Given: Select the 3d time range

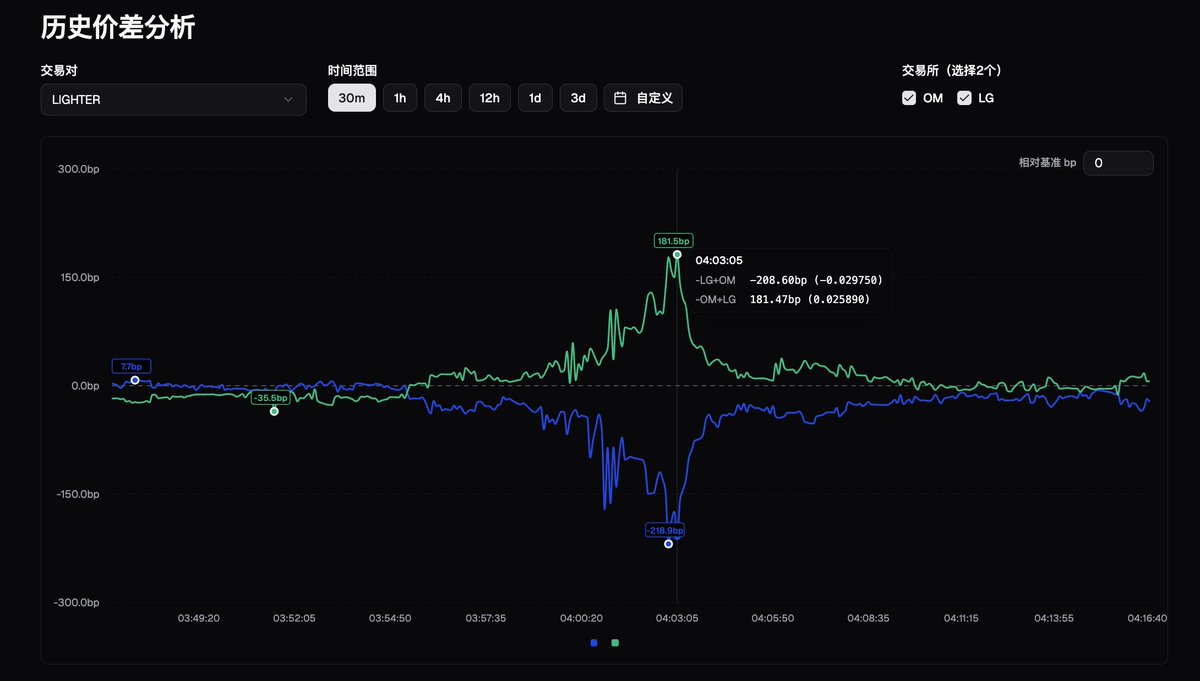Looking at the screenshot, I should pyautogui.click(x=578, y=98).
